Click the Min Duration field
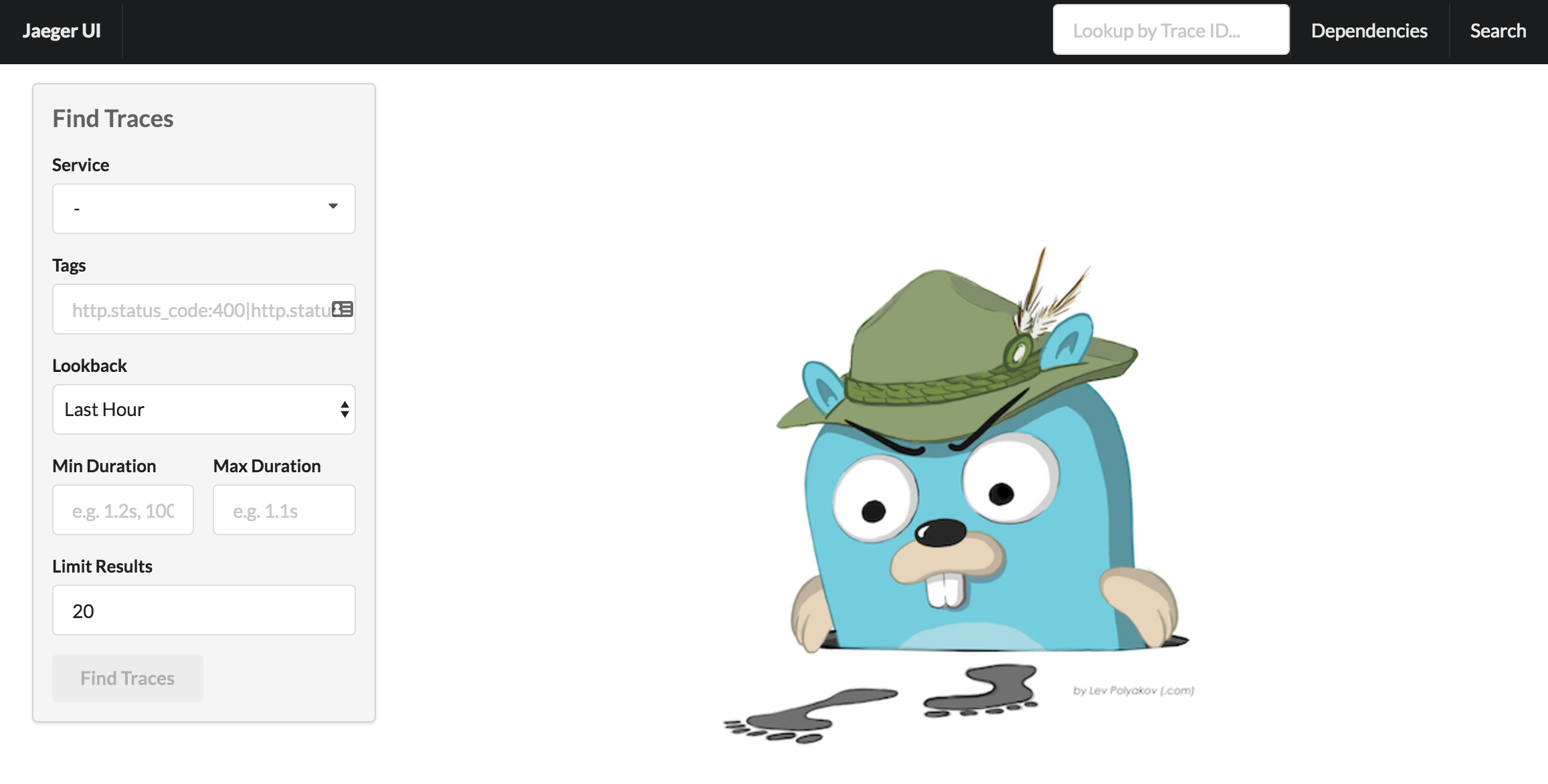 [x=123, y=510]
